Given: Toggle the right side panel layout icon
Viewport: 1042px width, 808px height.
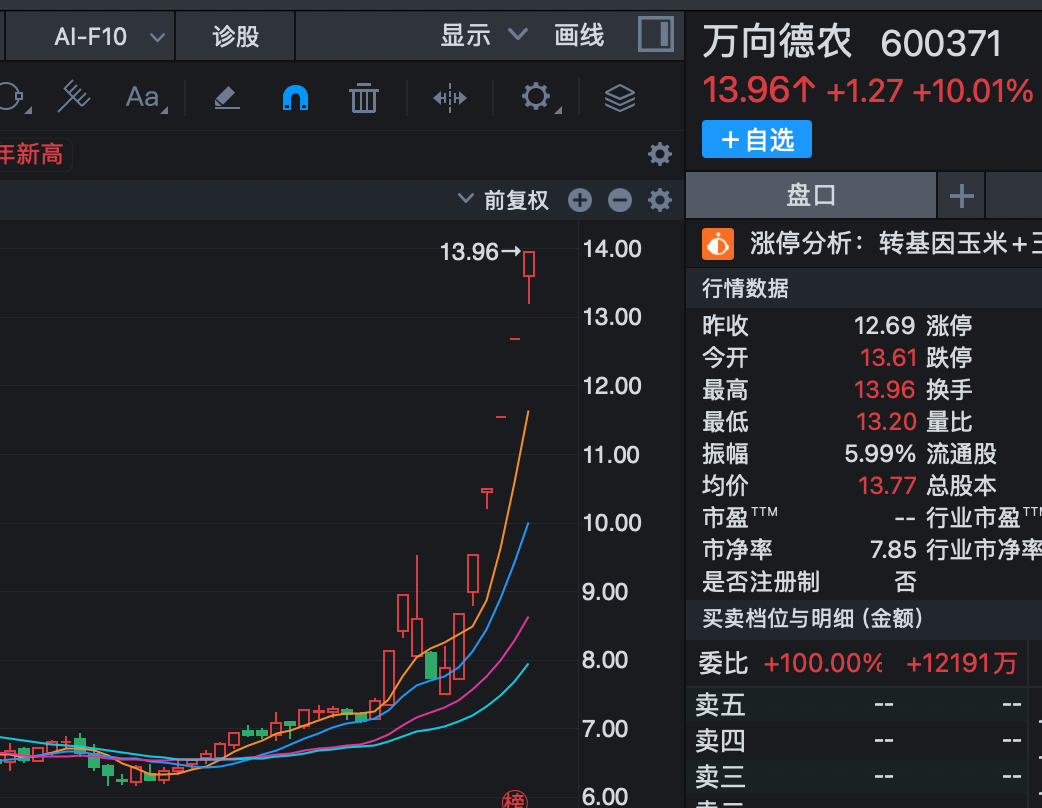Looking at the screenshot, I should (x=656, y=34).
